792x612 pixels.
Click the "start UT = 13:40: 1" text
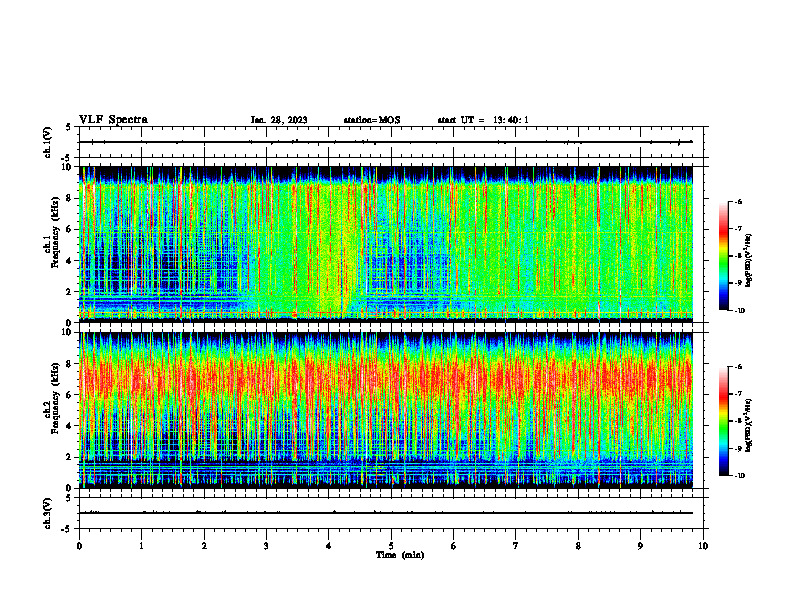click(483, 120)
